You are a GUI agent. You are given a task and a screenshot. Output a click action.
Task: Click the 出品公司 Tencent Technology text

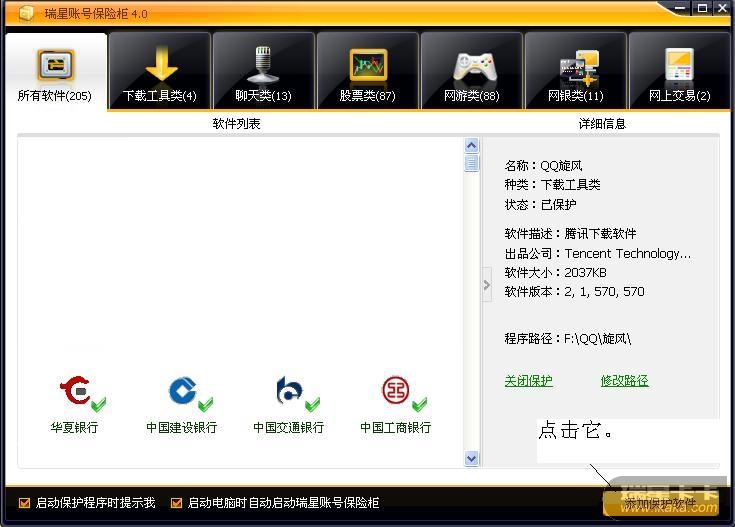click(x=598, y=254)
